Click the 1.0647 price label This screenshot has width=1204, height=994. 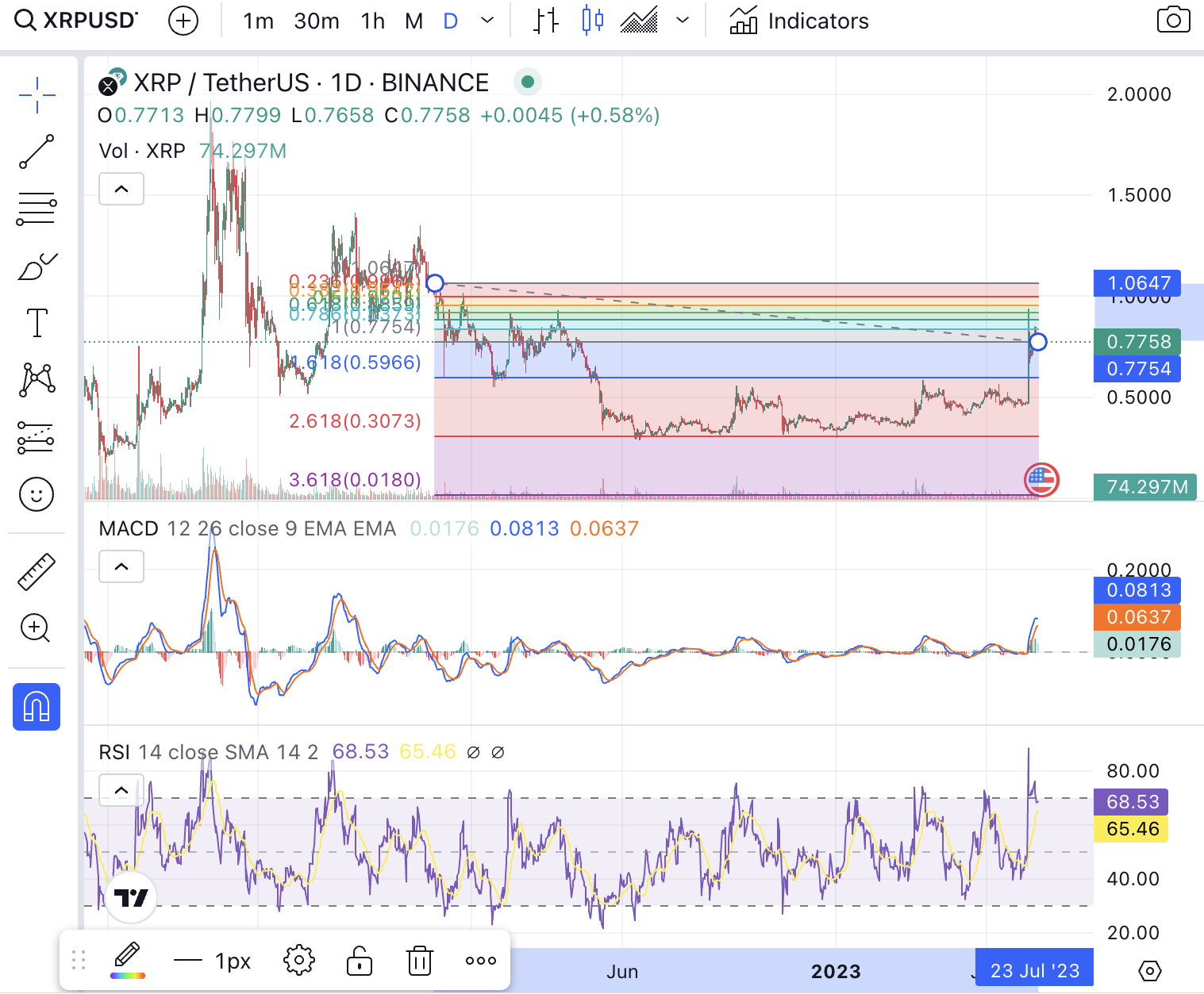click(1138, 283)
